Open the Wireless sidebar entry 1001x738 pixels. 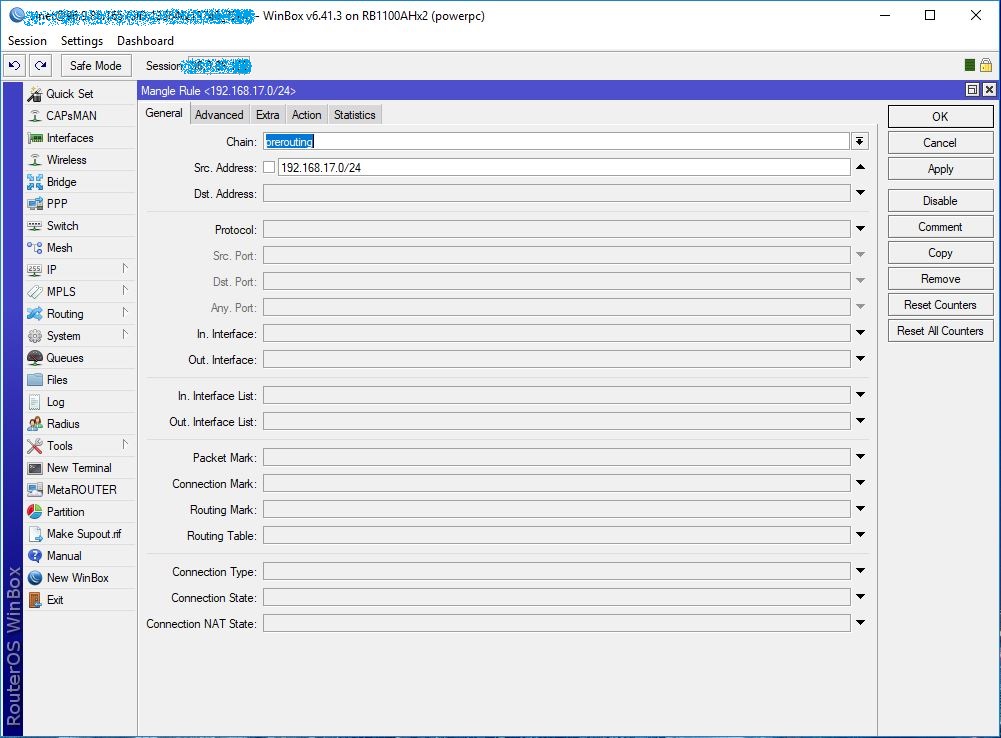(x=80, y=160)
